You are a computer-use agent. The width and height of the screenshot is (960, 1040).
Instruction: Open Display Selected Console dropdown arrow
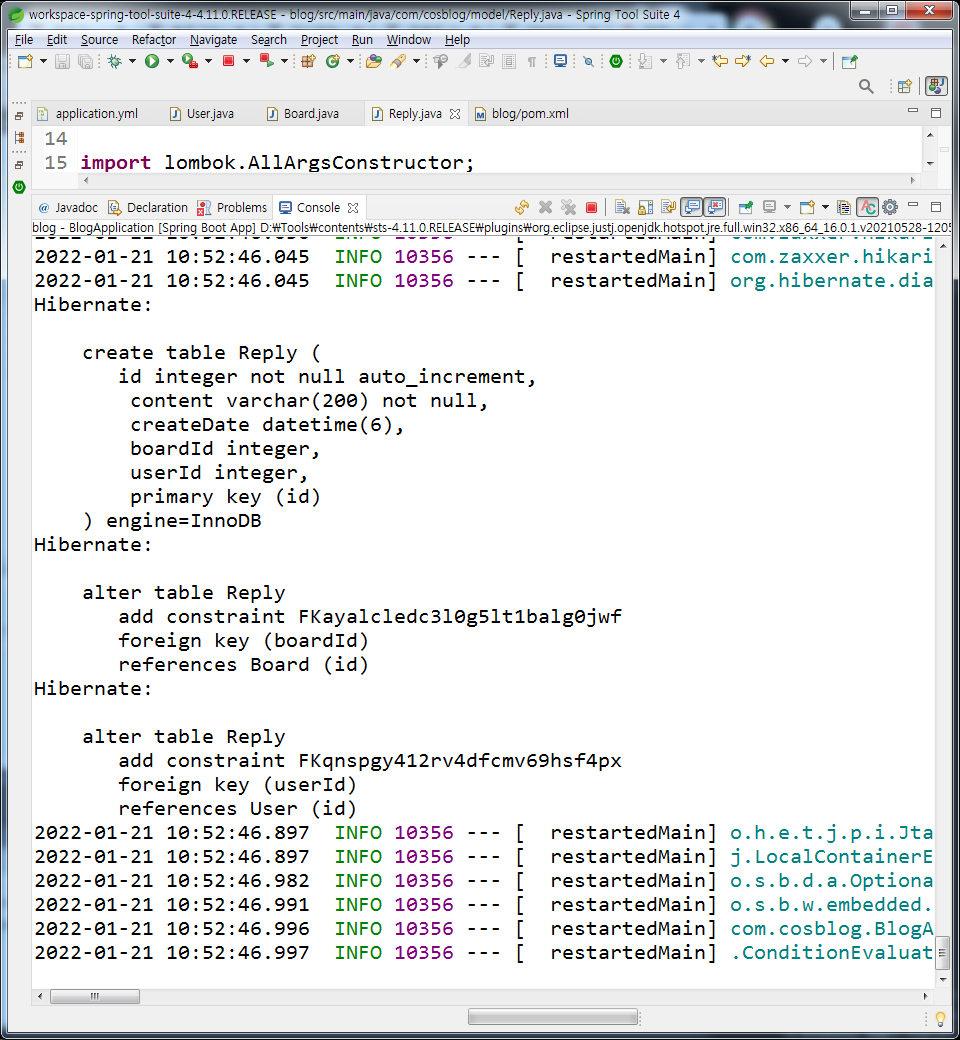[788, 208]
